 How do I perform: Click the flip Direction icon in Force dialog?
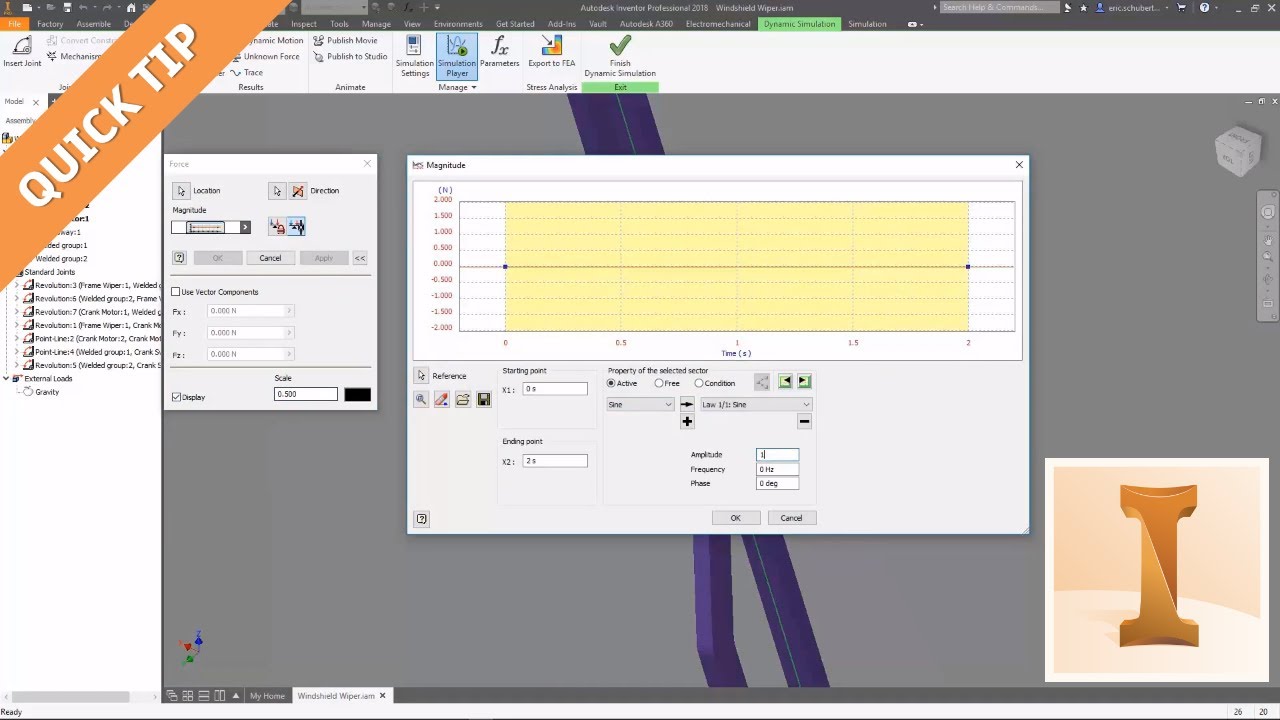click(x=297, y=190)
